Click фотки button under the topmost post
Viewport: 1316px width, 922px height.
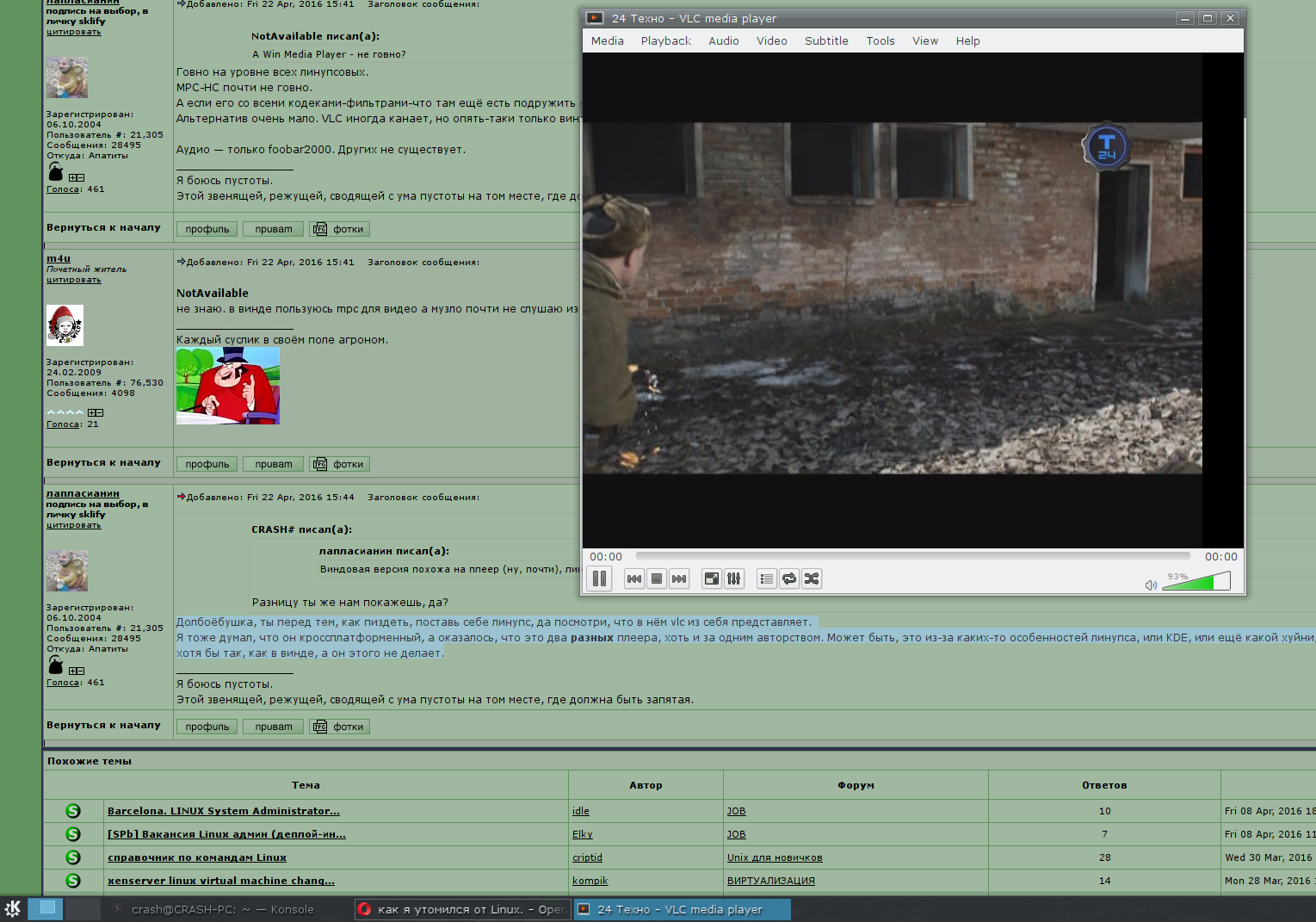(340, 229)
